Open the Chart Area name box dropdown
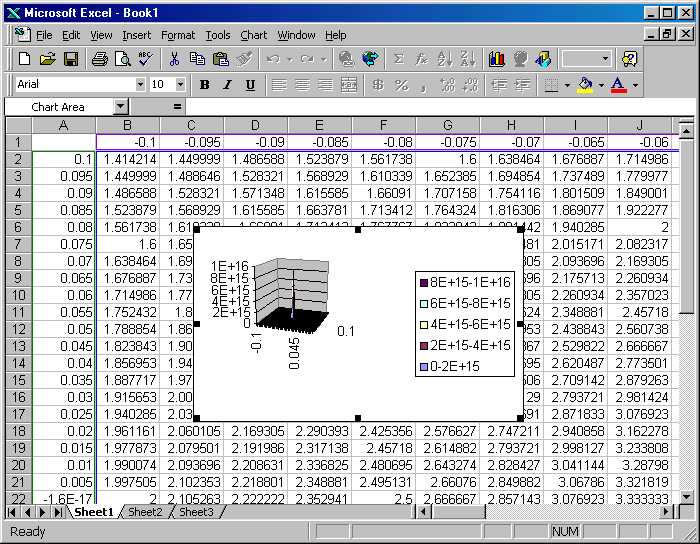The height and width of the screenshot is (544, 700). pos(121,107)
